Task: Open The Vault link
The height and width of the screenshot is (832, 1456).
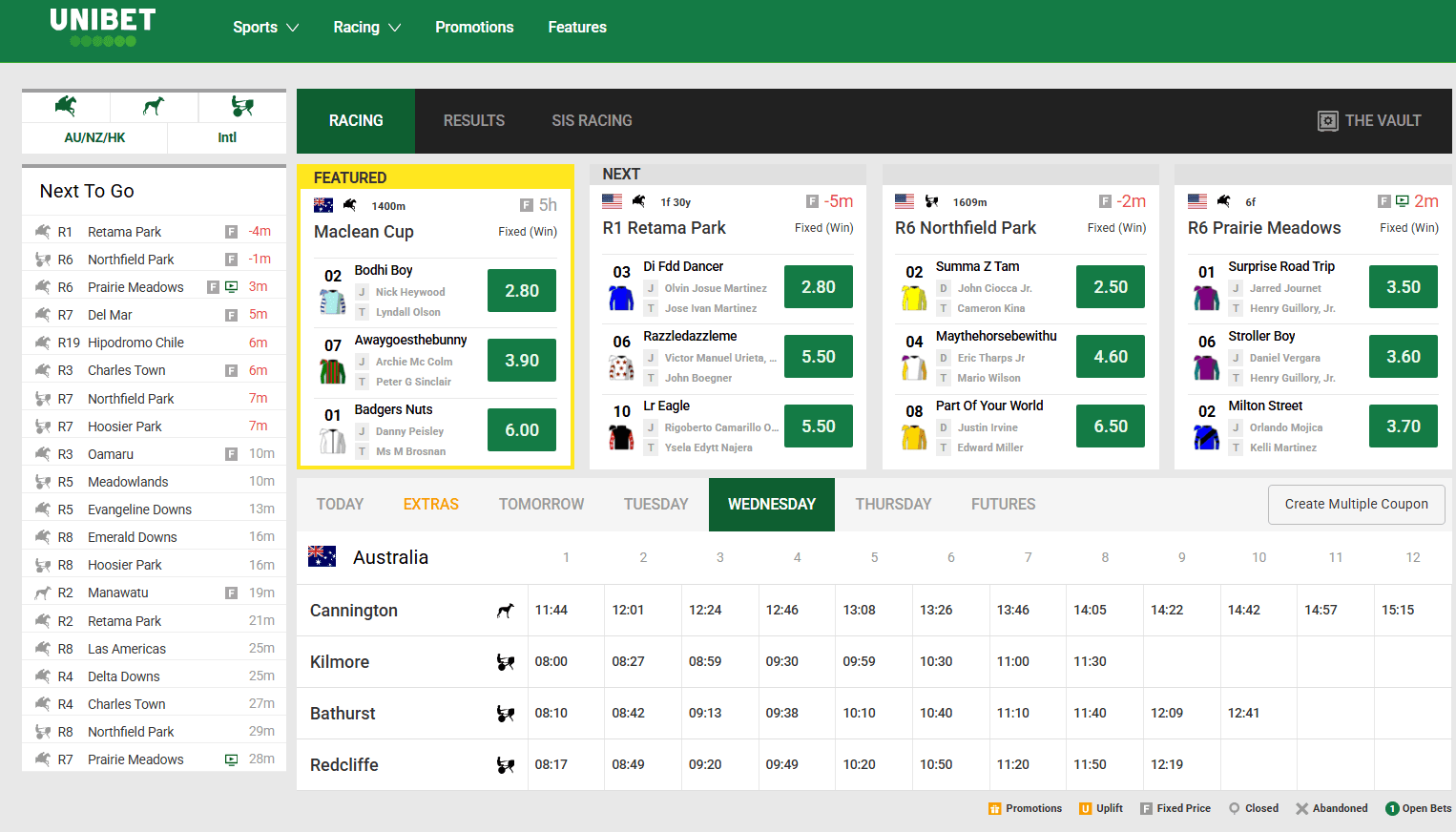Action: tap(1370, 121)
